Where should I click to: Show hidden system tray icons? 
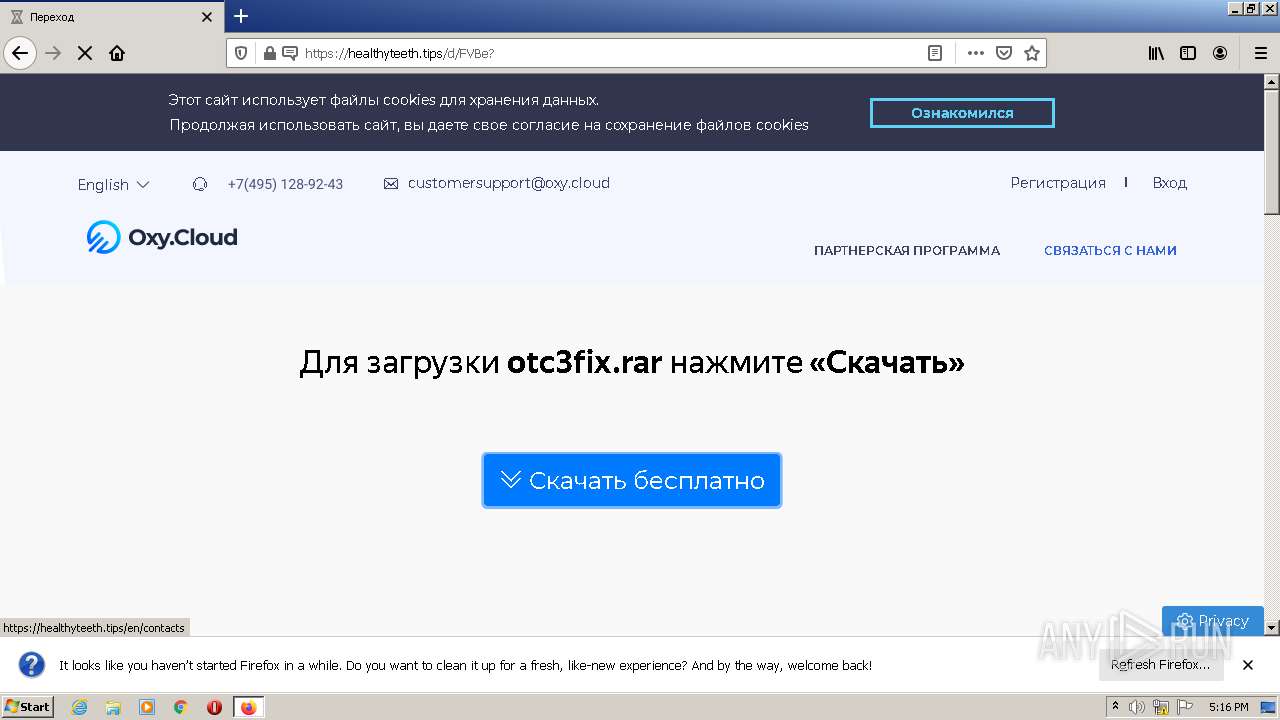click(1116, 707)
